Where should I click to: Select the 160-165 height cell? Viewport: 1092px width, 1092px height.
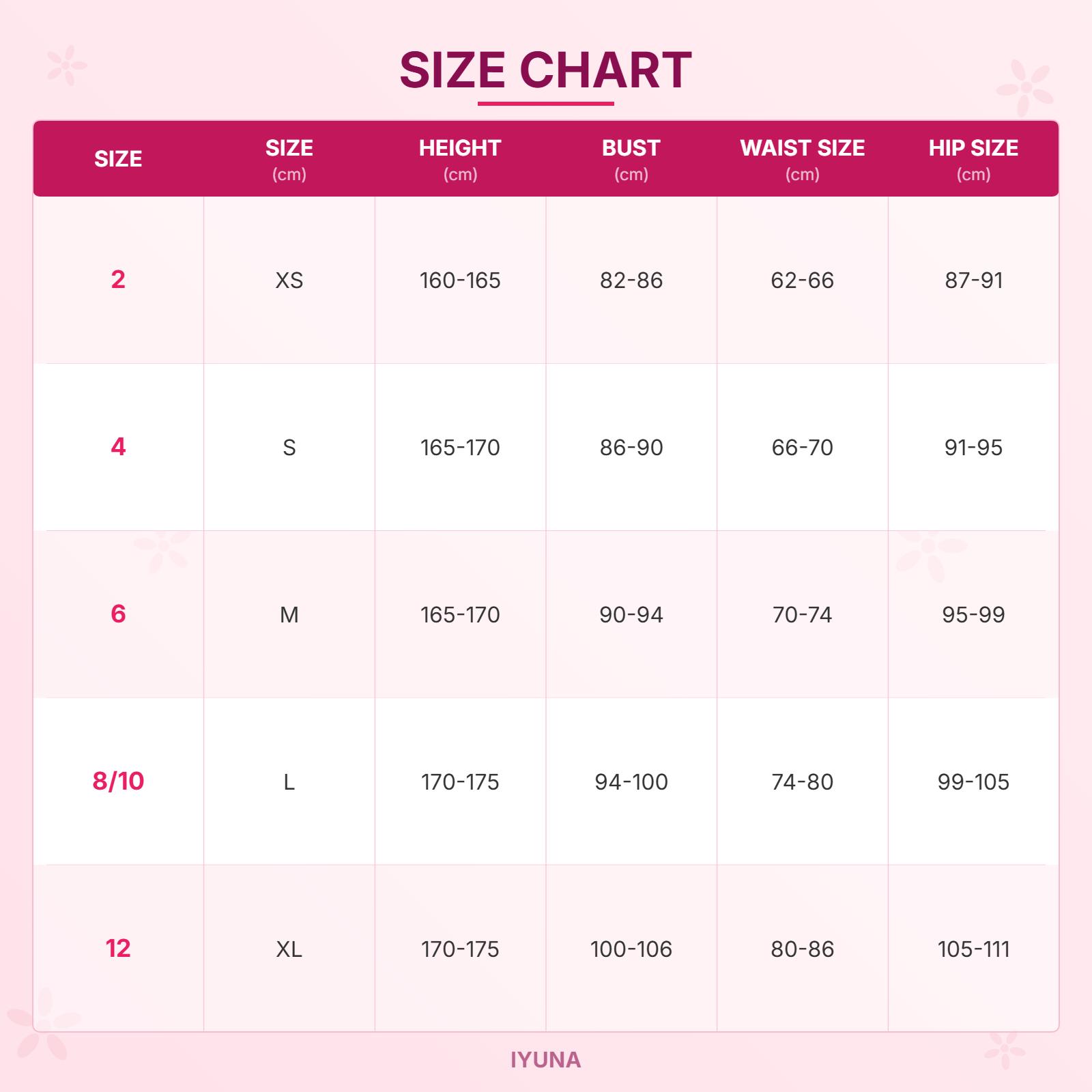(x=460, y=280)
